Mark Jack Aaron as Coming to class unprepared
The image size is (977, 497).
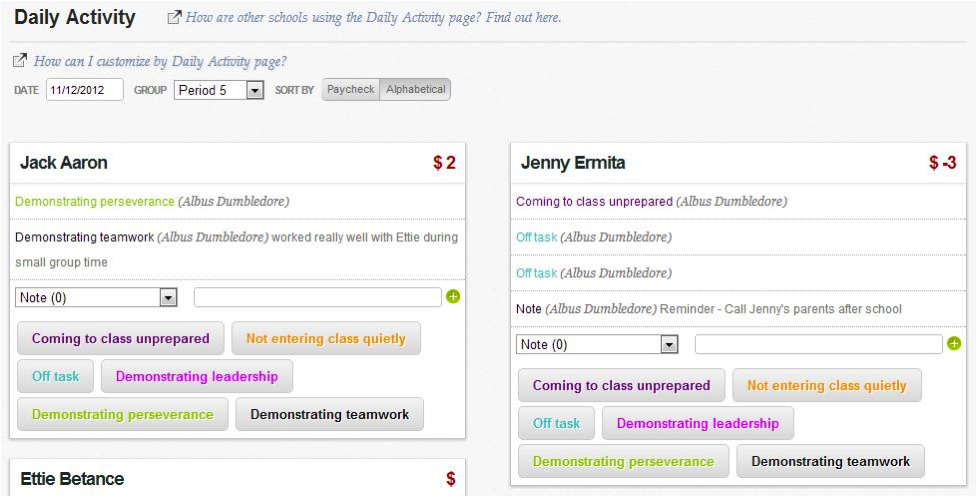(x=120, y=339)
